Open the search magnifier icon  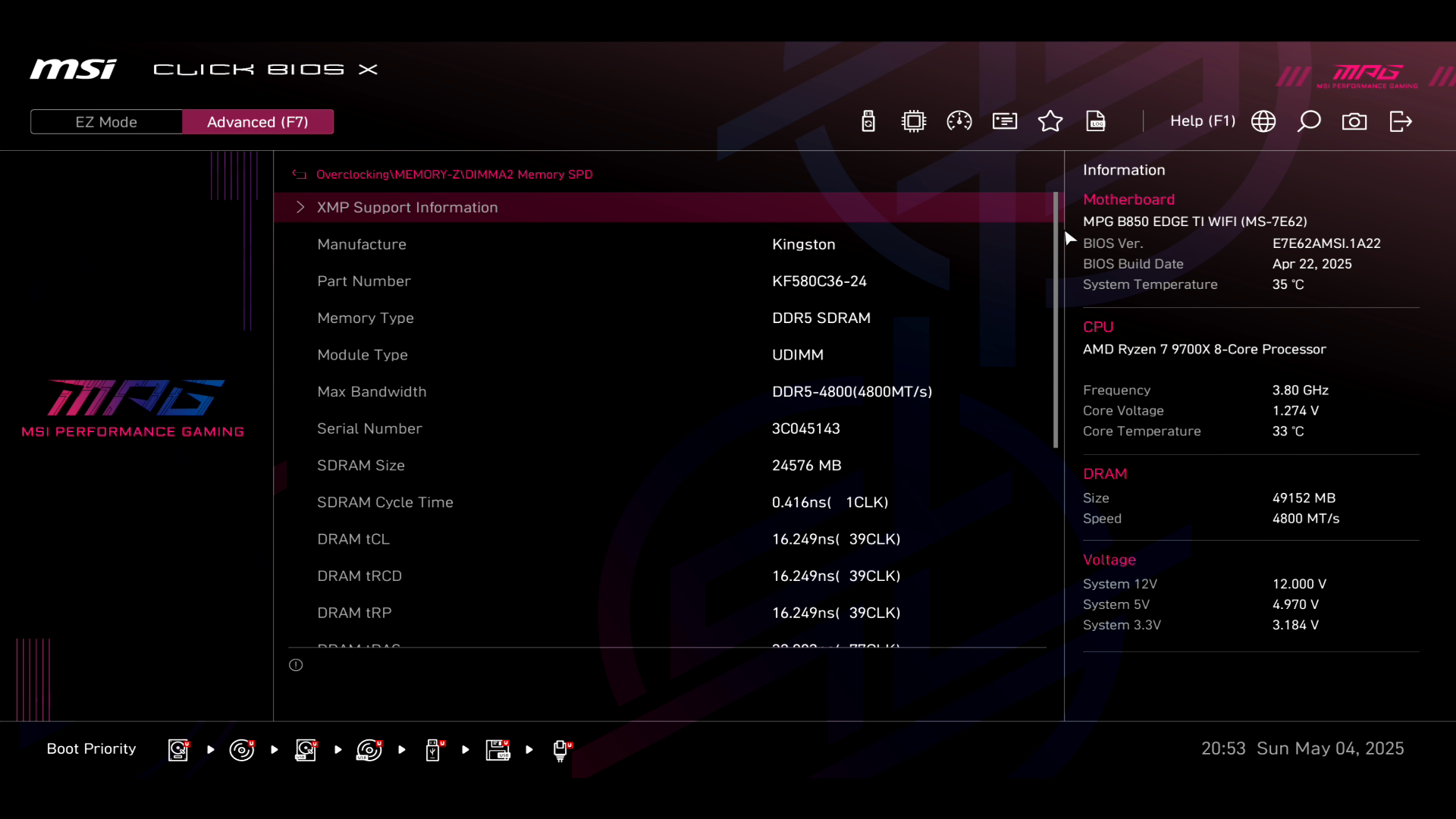coord(1309,121)
